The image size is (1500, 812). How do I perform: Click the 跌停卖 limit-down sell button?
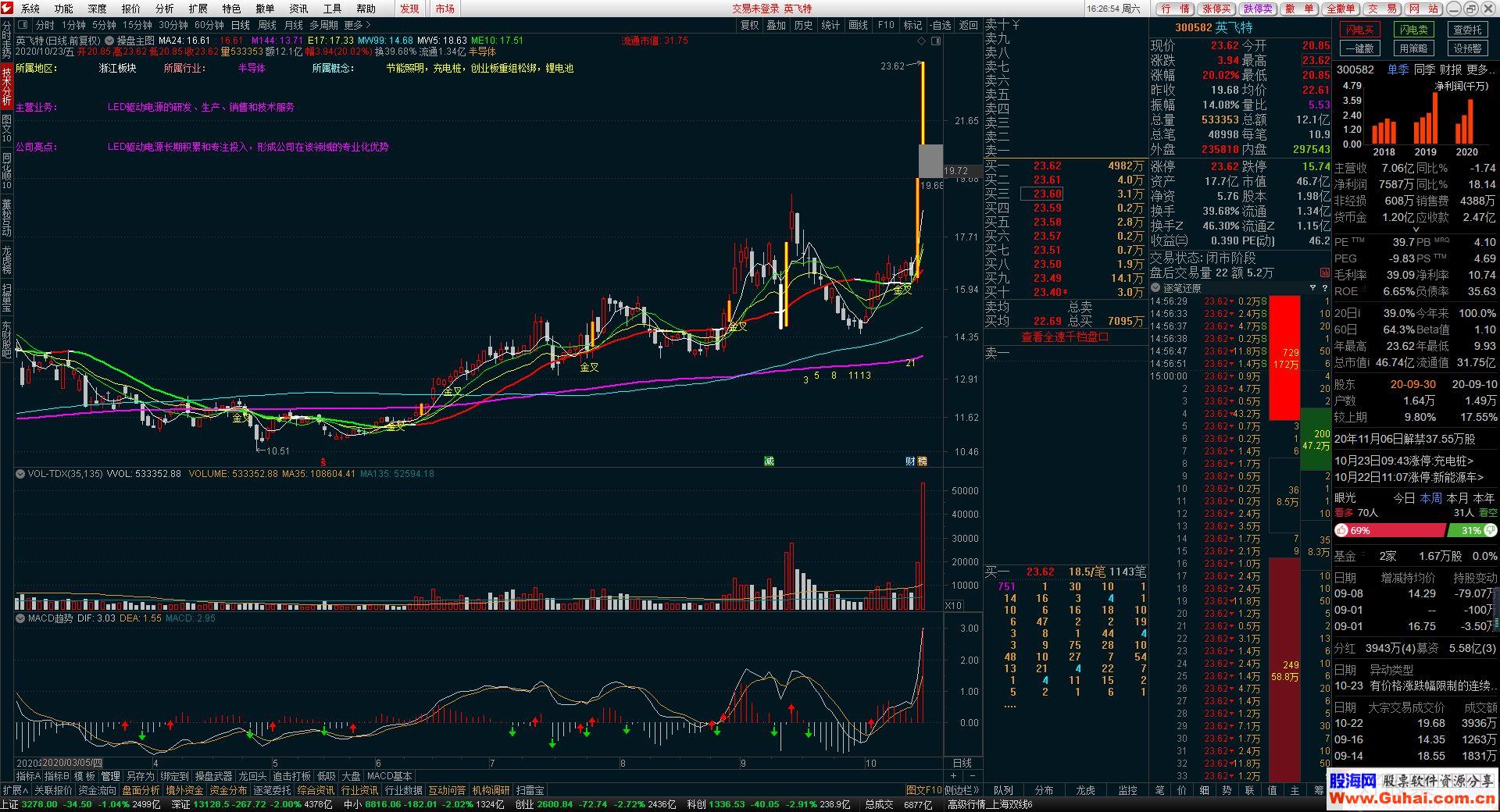[x=1258, y=9]
